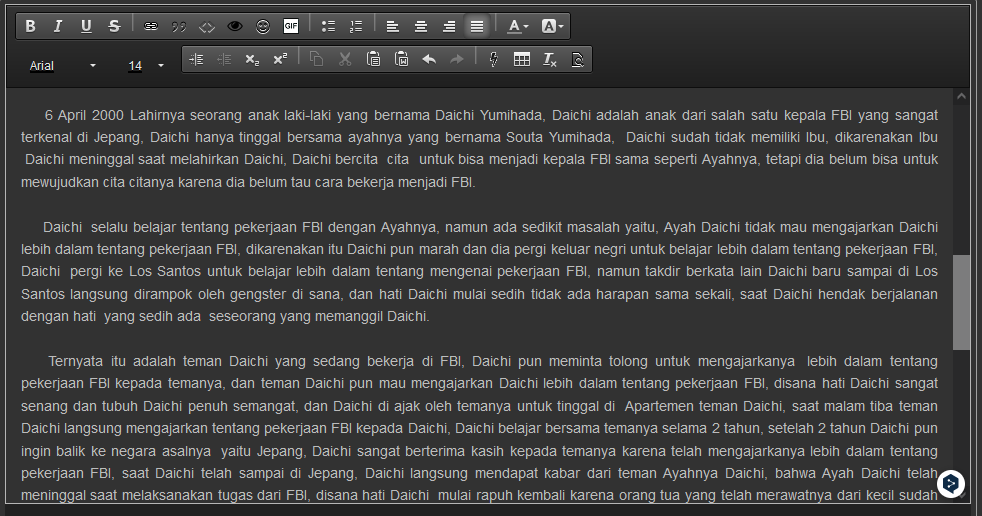Align text to the left
982x516 pixels.
click(x=393, y=26)
